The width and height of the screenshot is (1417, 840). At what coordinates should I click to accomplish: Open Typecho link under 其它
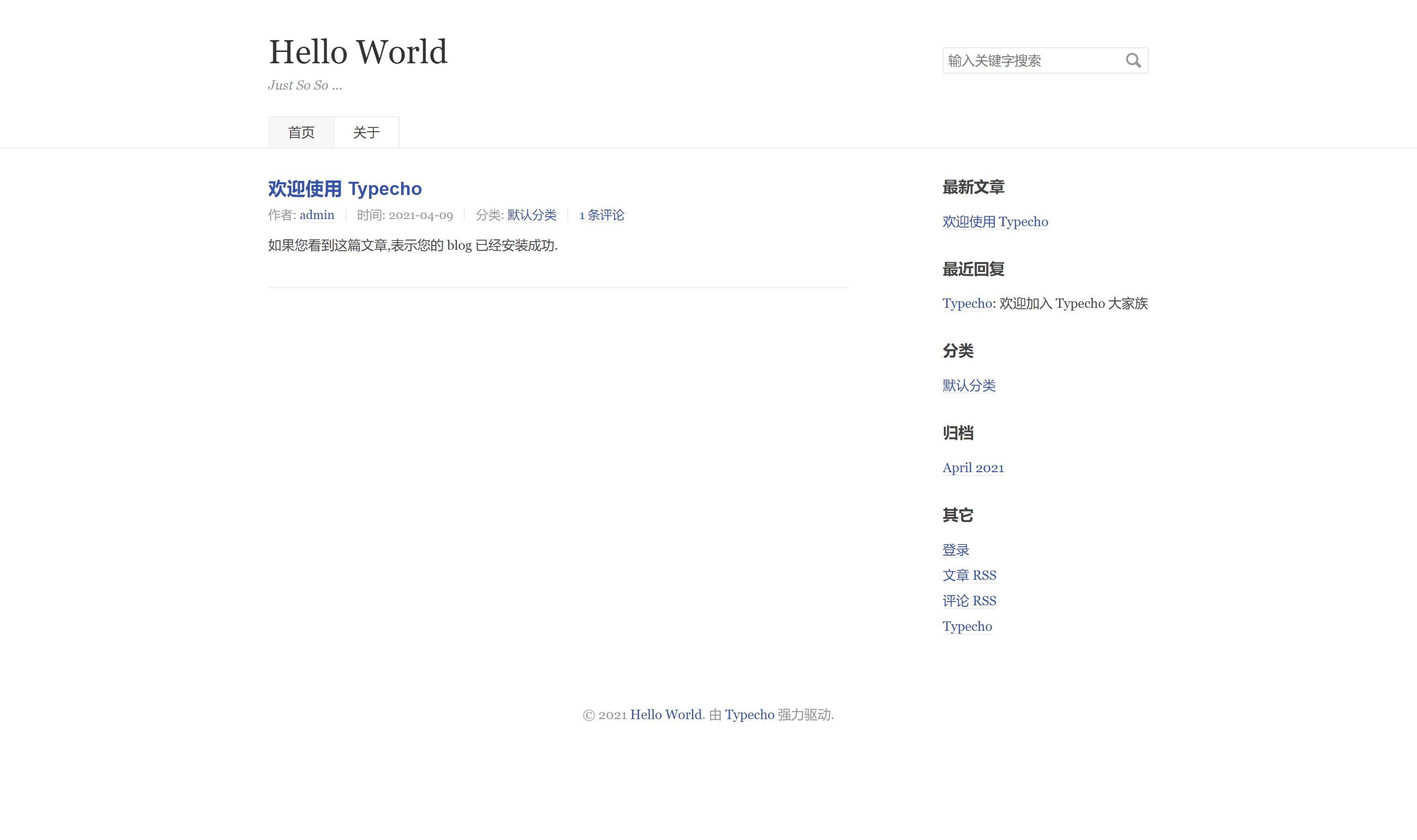[967, 627]
